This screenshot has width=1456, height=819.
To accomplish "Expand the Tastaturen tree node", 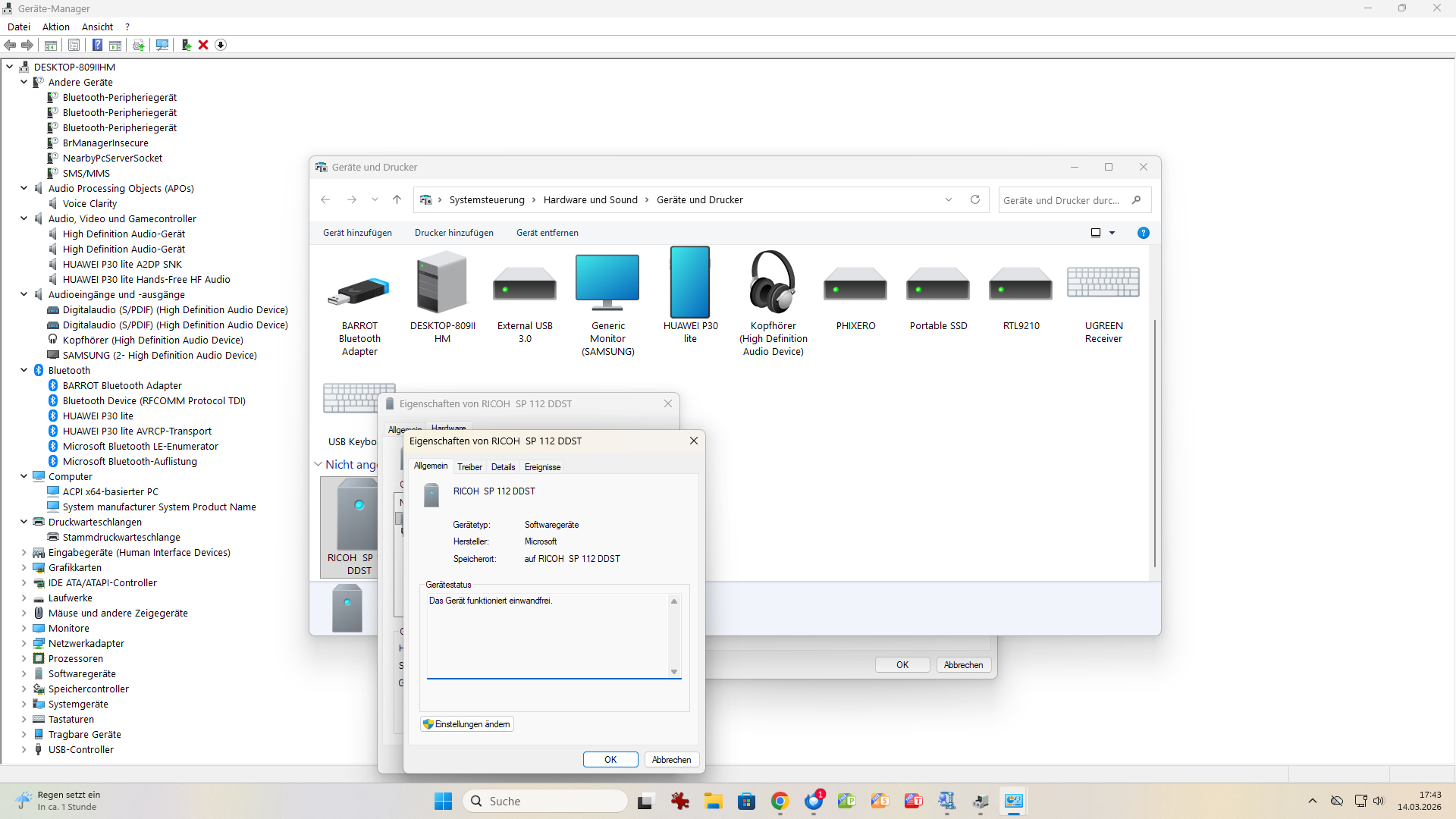I will [24, 719].
